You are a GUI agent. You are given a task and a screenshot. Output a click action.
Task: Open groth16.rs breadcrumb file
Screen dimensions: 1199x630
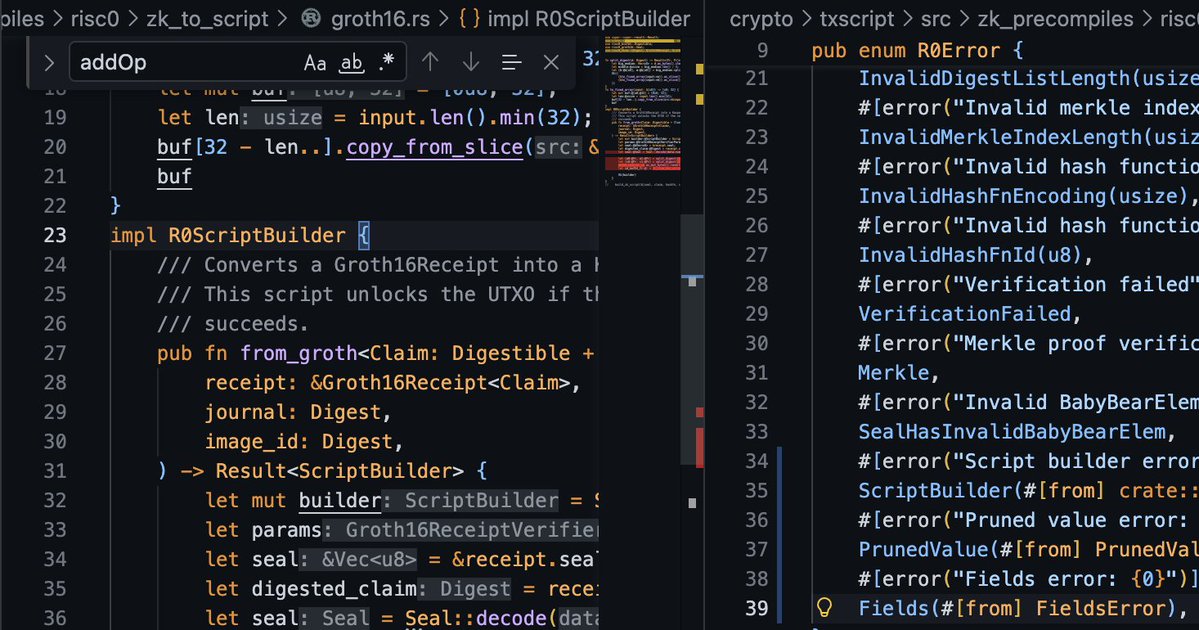pos(380,18)
